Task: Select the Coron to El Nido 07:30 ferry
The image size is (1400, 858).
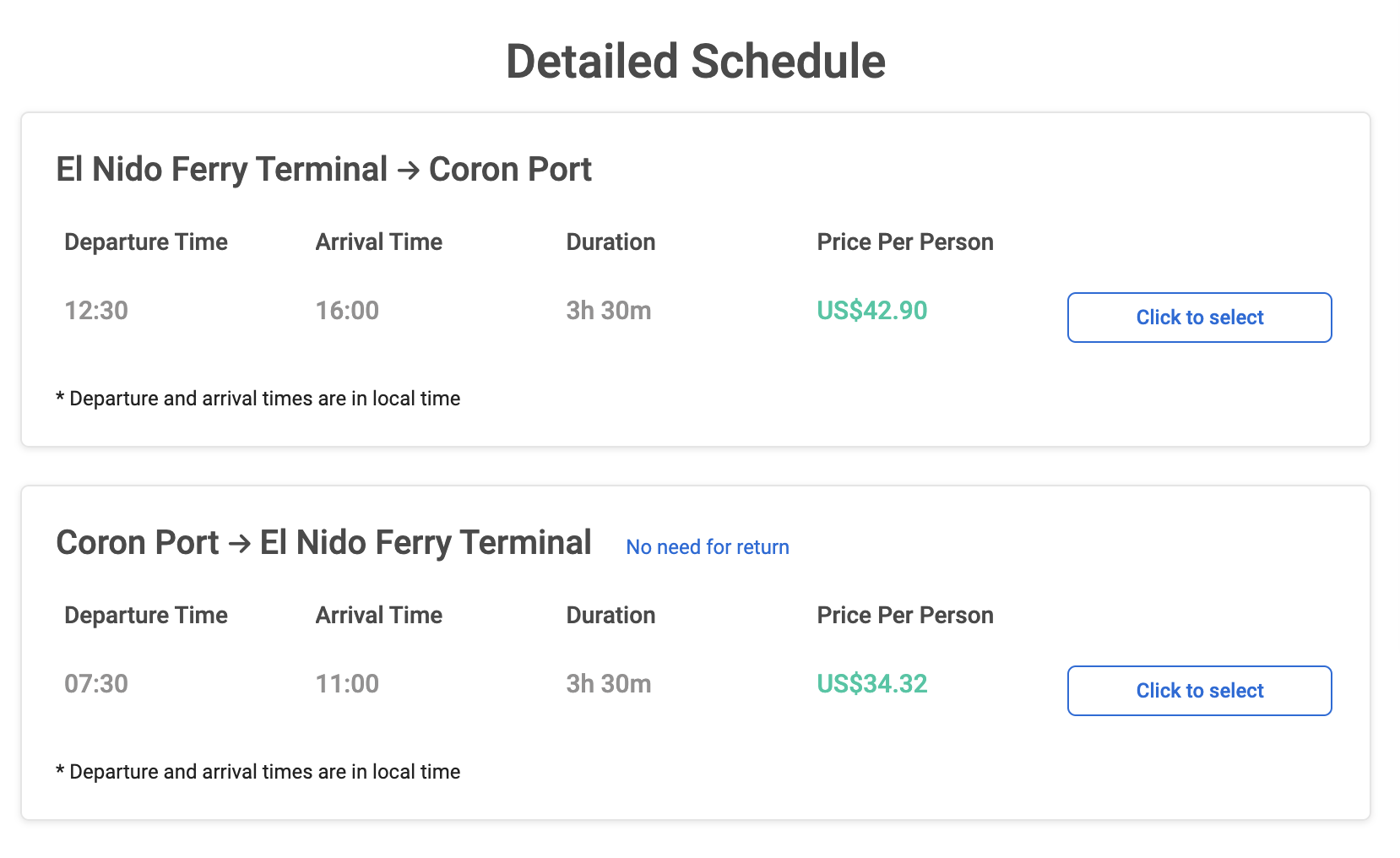Action: tap(1199, 691)
